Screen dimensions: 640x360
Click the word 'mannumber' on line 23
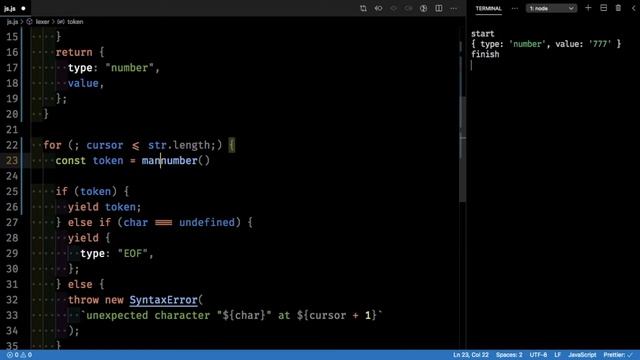(169, 160)
